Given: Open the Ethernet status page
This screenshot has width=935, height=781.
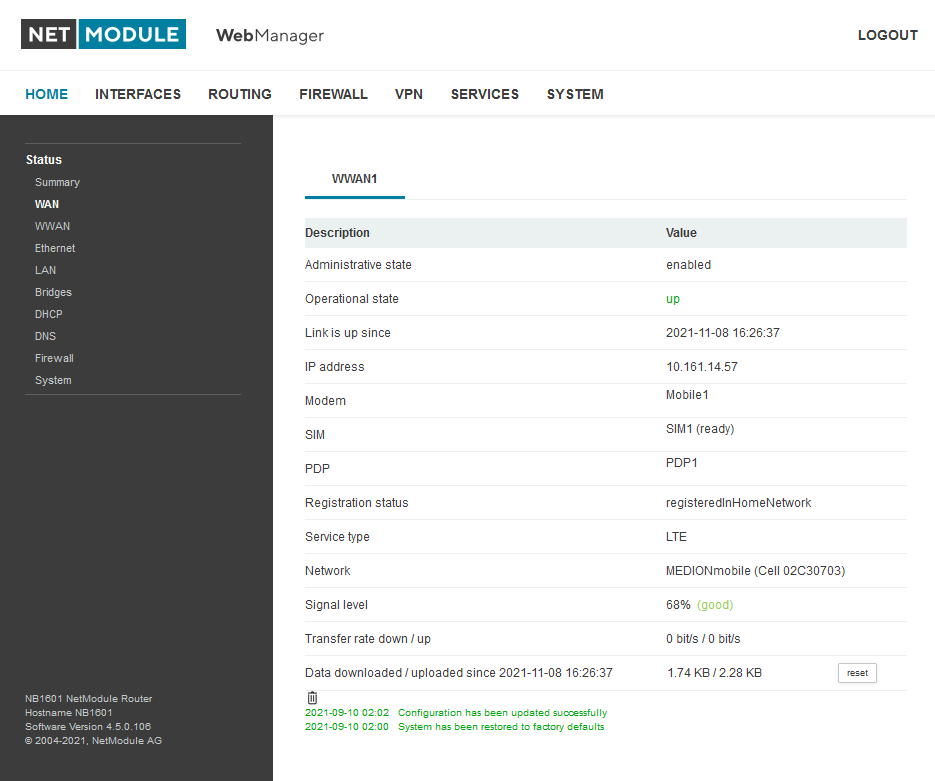Looking at the screenshot, I should pos(55,248).
